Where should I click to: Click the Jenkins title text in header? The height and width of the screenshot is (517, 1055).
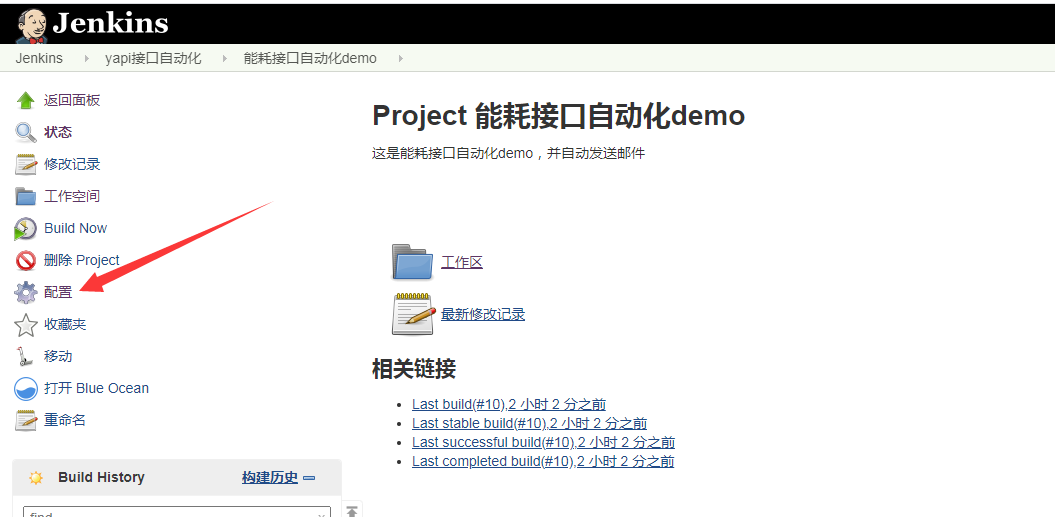[110, 24]
